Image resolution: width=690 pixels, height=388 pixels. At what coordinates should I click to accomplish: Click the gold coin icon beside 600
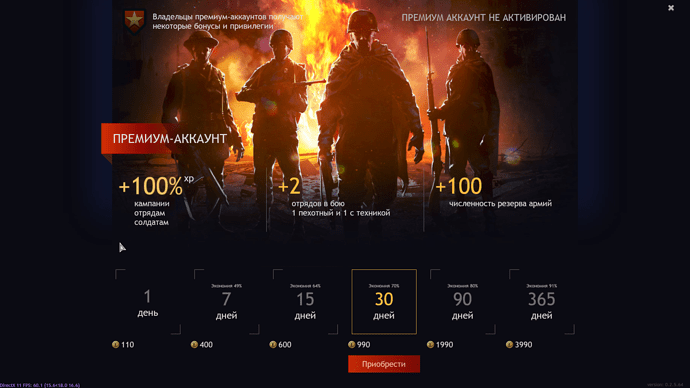pyautogui.click(x=273, y=344)
